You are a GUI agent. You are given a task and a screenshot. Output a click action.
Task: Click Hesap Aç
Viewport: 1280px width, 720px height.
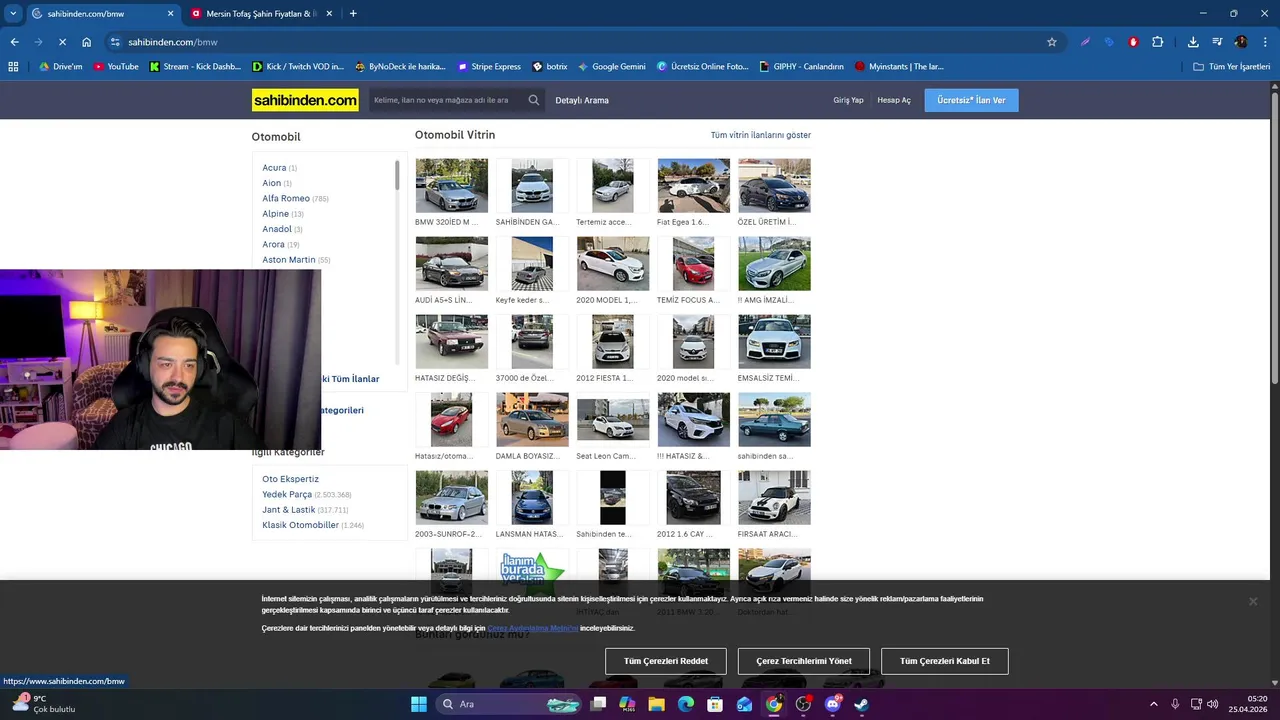point(894,100)
